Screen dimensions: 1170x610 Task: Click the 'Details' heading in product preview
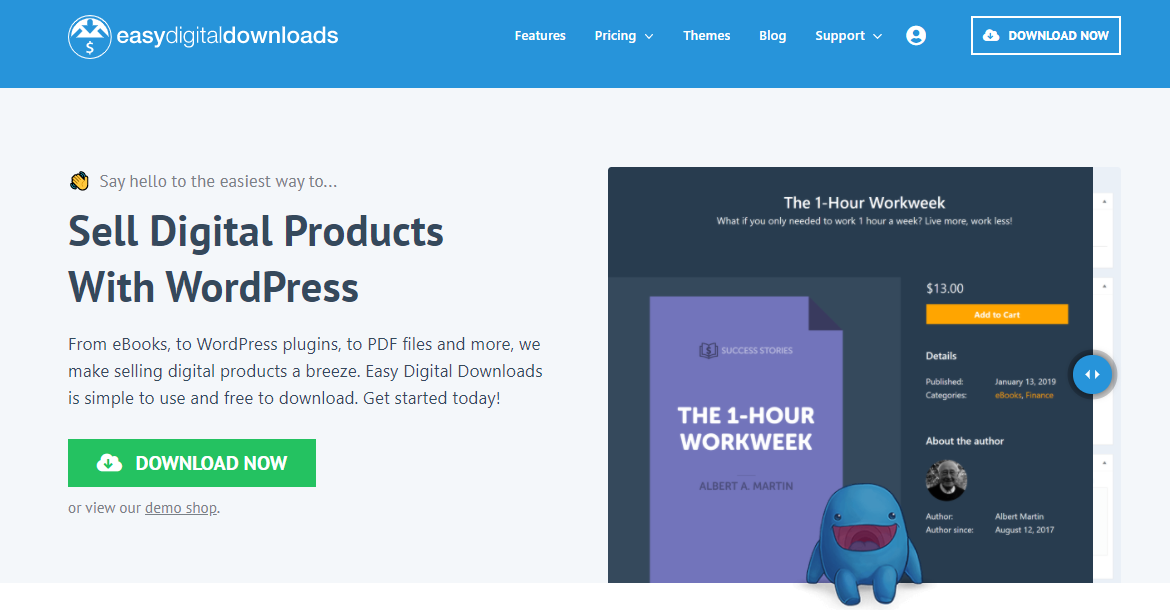point(941,356)
